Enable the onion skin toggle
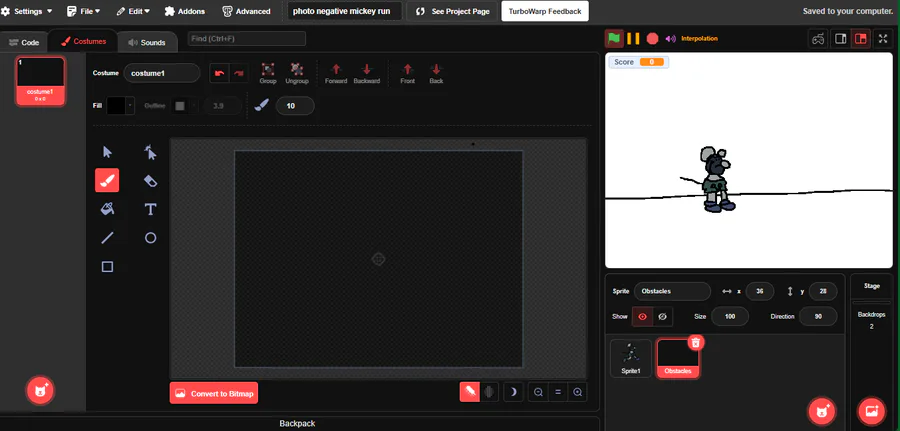 [x=470, y=392]
